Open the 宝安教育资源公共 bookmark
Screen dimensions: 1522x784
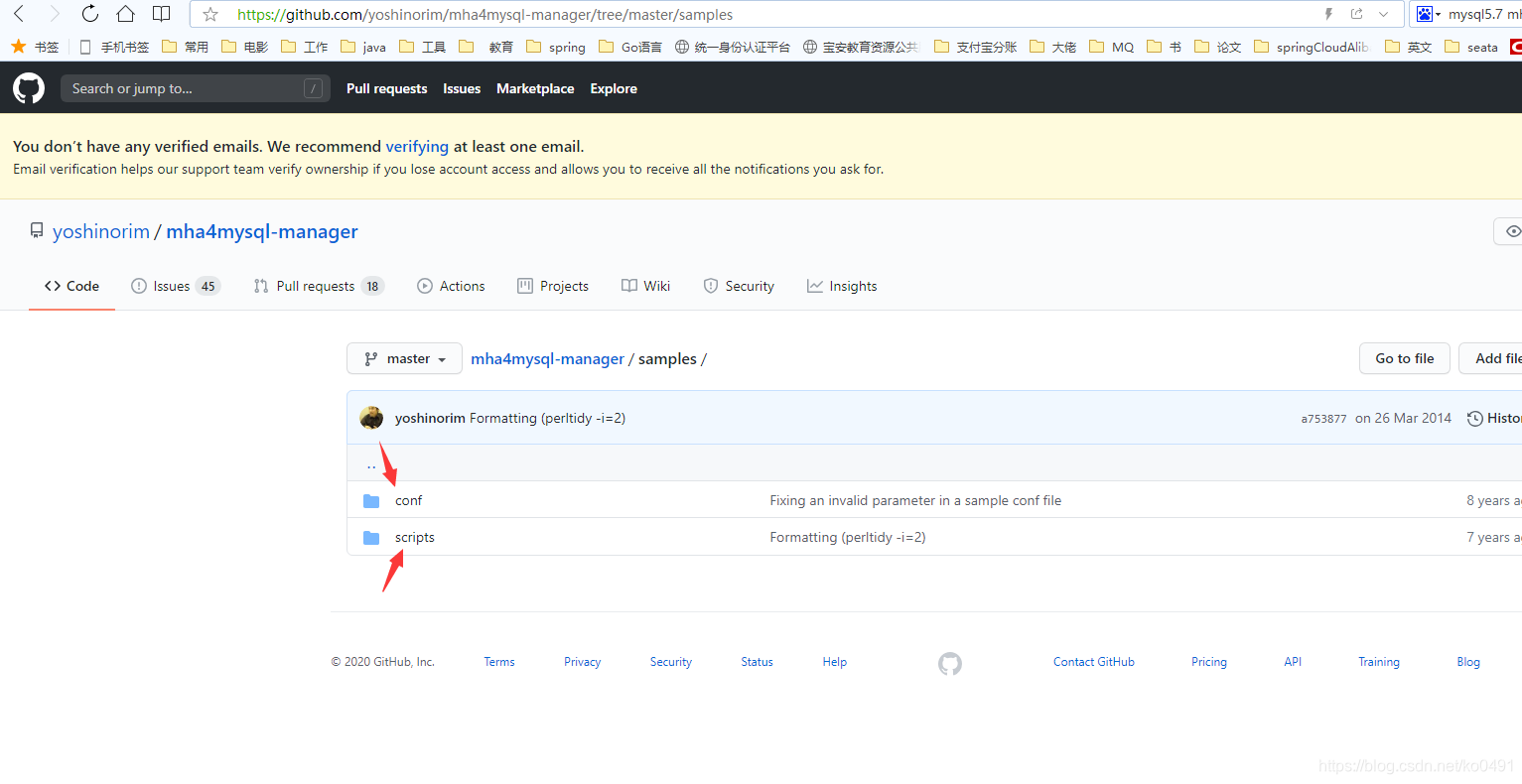[862, 47]
